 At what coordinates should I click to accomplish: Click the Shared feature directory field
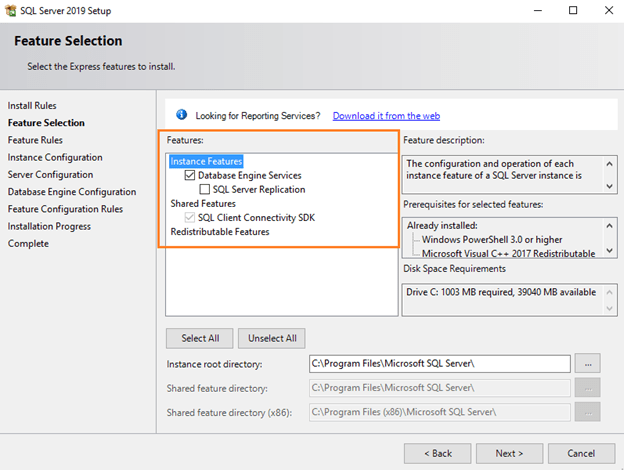coord(439,388)
